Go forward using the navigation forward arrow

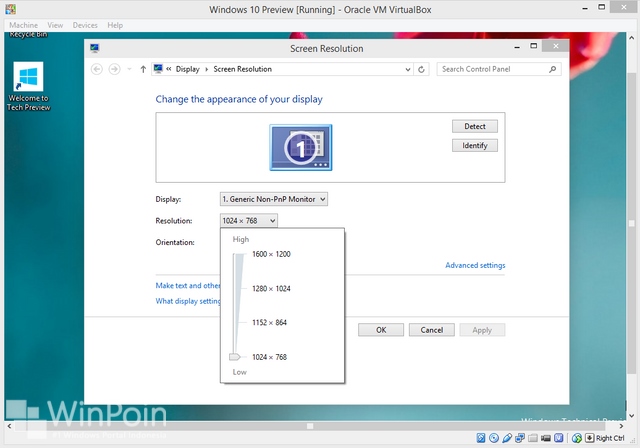point(114,69)
